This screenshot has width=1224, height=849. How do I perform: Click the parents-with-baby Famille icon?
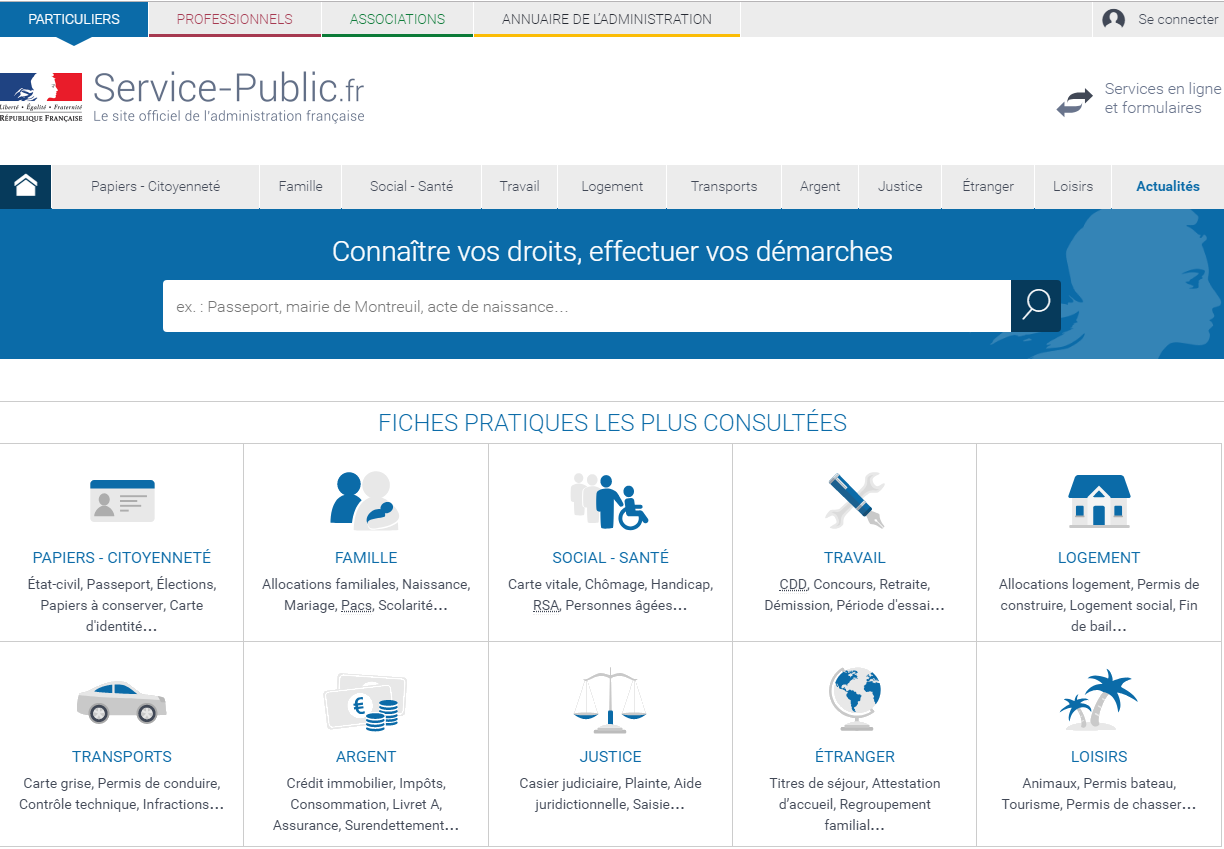pos(365,500)
